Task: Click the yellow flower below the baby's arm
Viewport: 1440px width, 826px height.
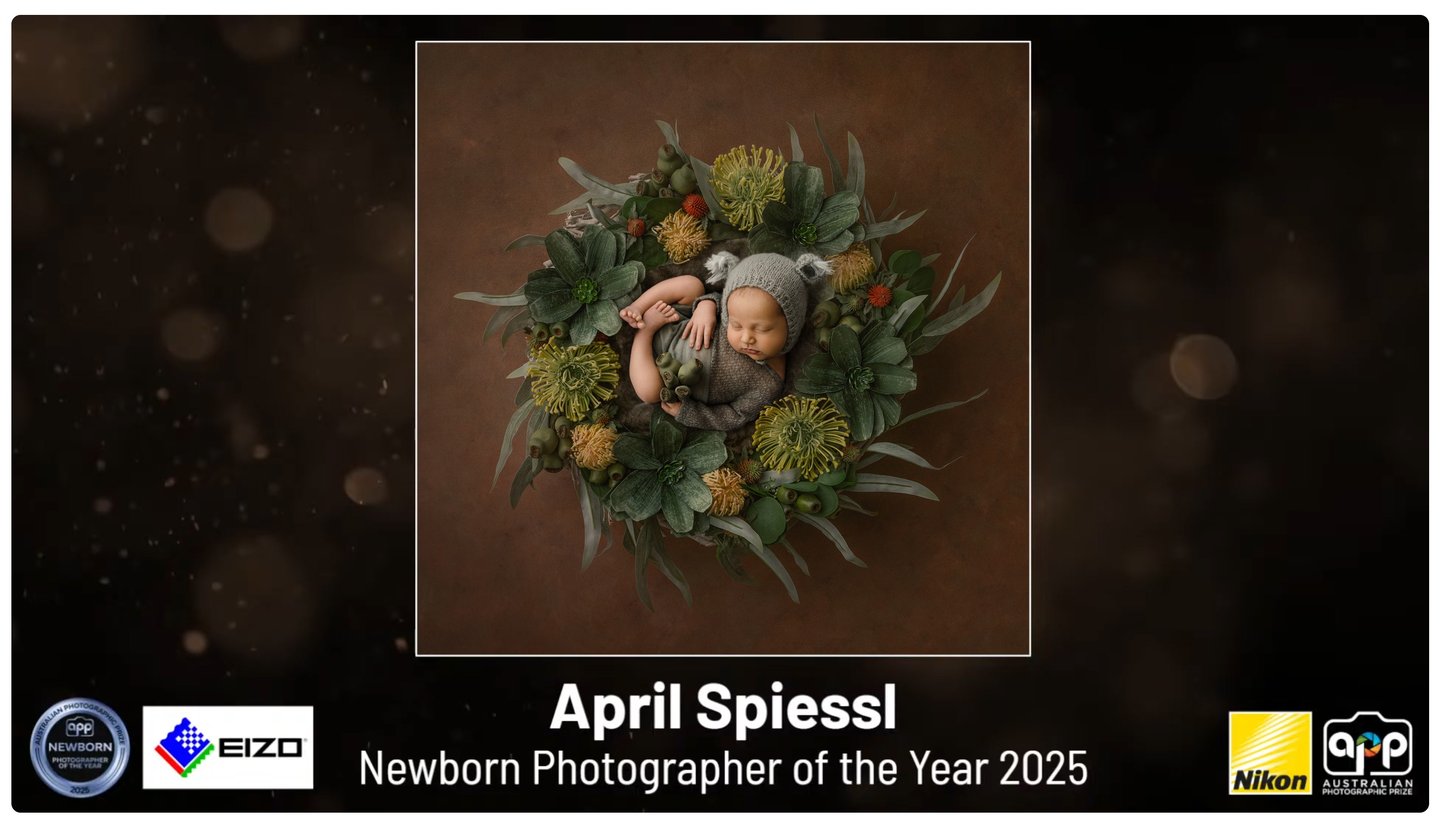Action: tap(800, 436)
